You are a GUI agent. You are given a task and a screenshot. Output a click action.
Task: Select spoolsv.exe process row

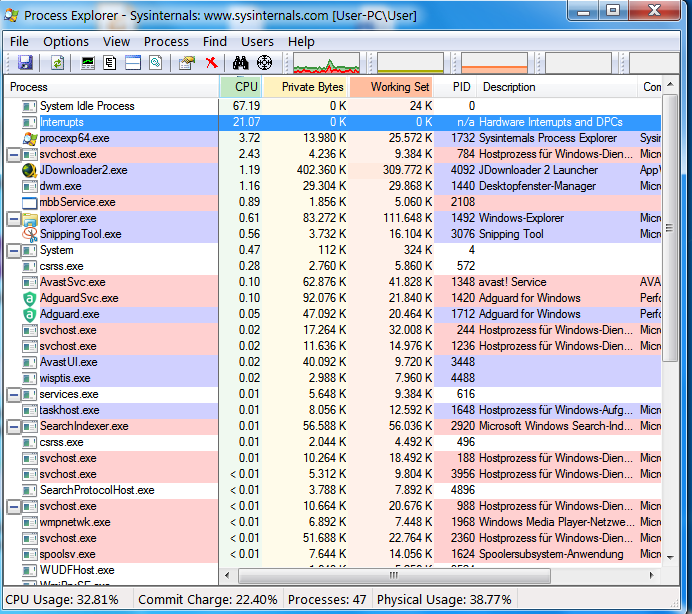pos(332,554)
